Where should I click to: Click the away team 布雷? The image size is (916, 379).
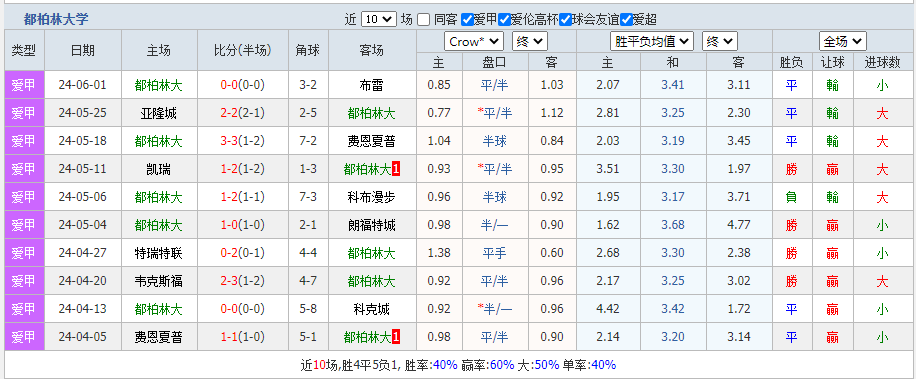click(372, 85)
